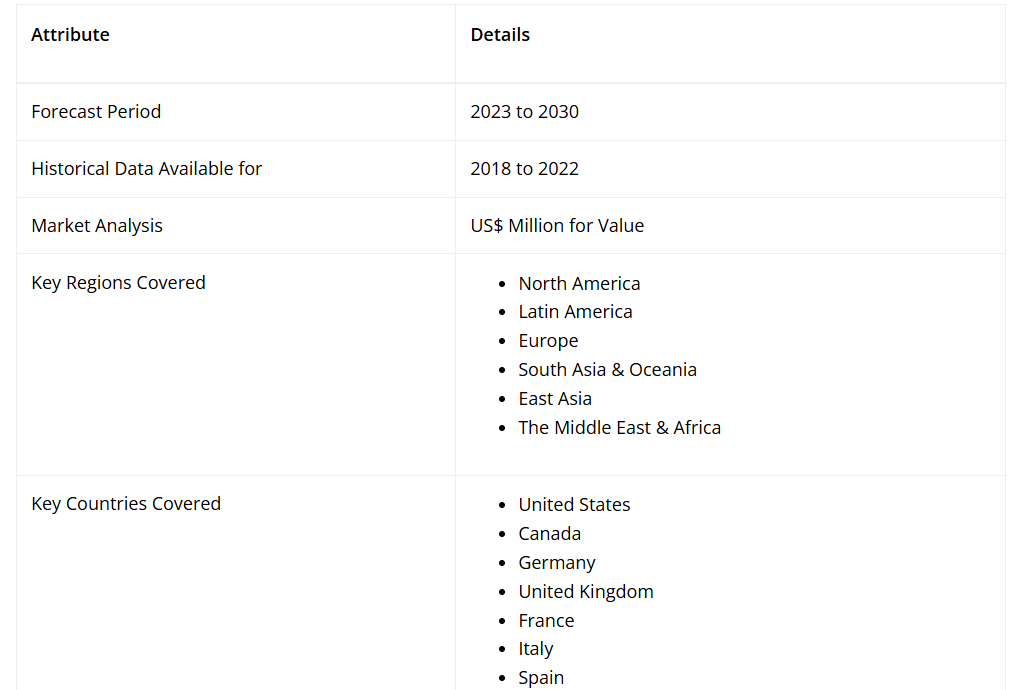Click Historical Data Available for label
Screen dimensions: 1009x690
coord(146,169)
